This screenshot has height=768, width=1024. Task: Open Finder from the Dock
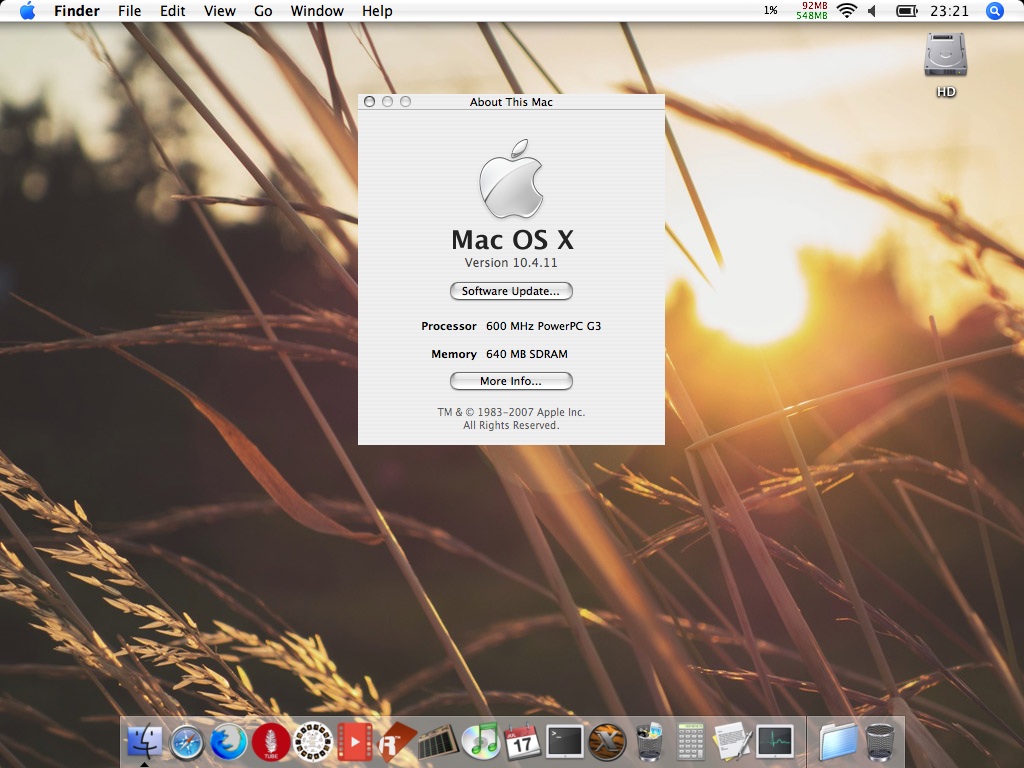click(144, 742)
